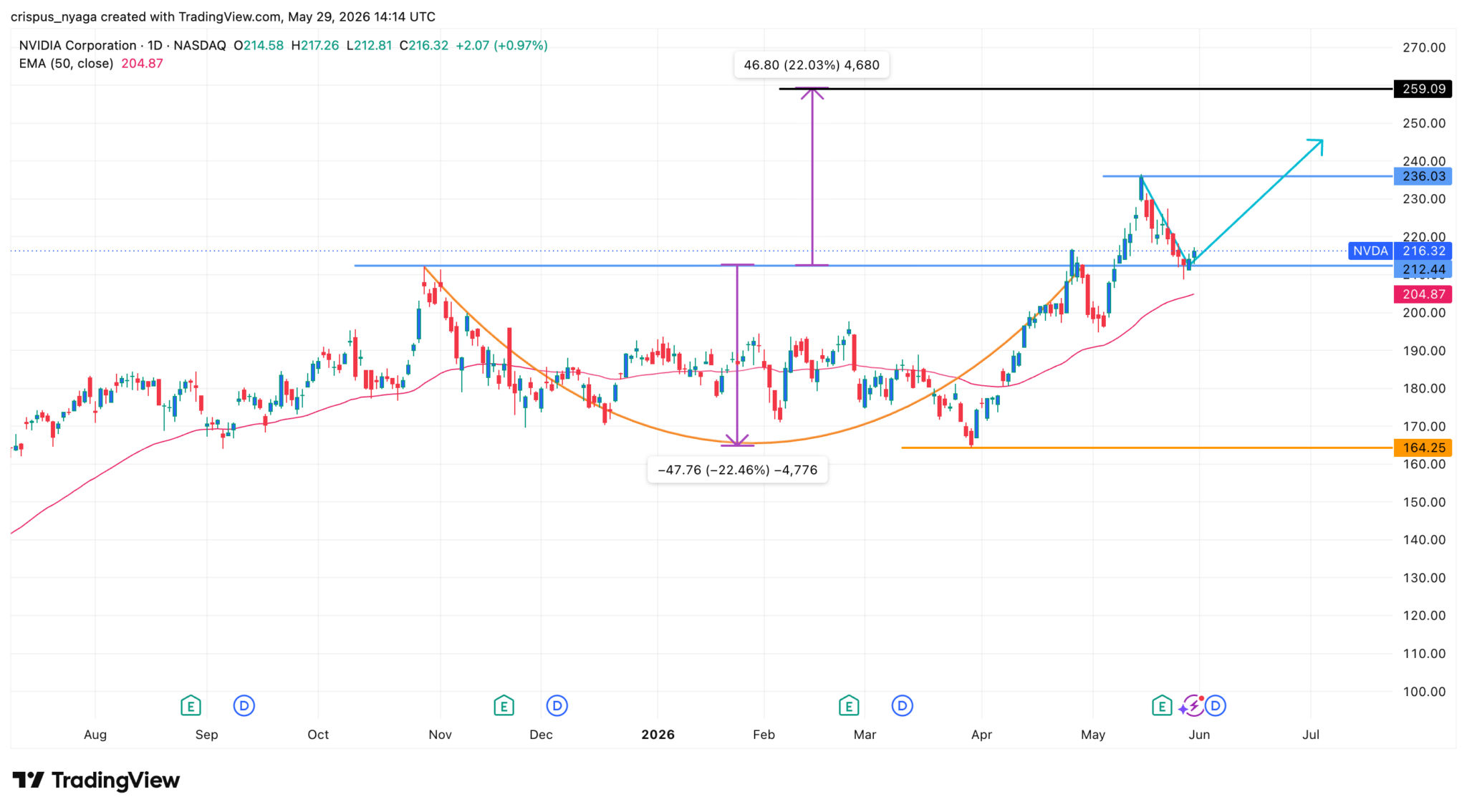Click the low value L212.81

pyautogui.click(x=369, y=45)
